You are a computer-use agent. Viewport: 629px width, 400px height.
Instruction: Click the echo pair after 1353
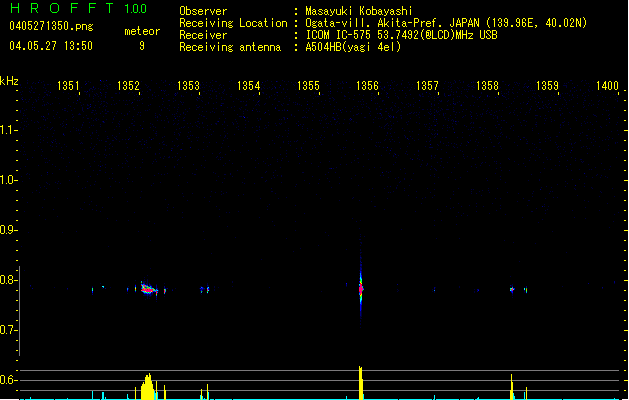pos(205,289)
